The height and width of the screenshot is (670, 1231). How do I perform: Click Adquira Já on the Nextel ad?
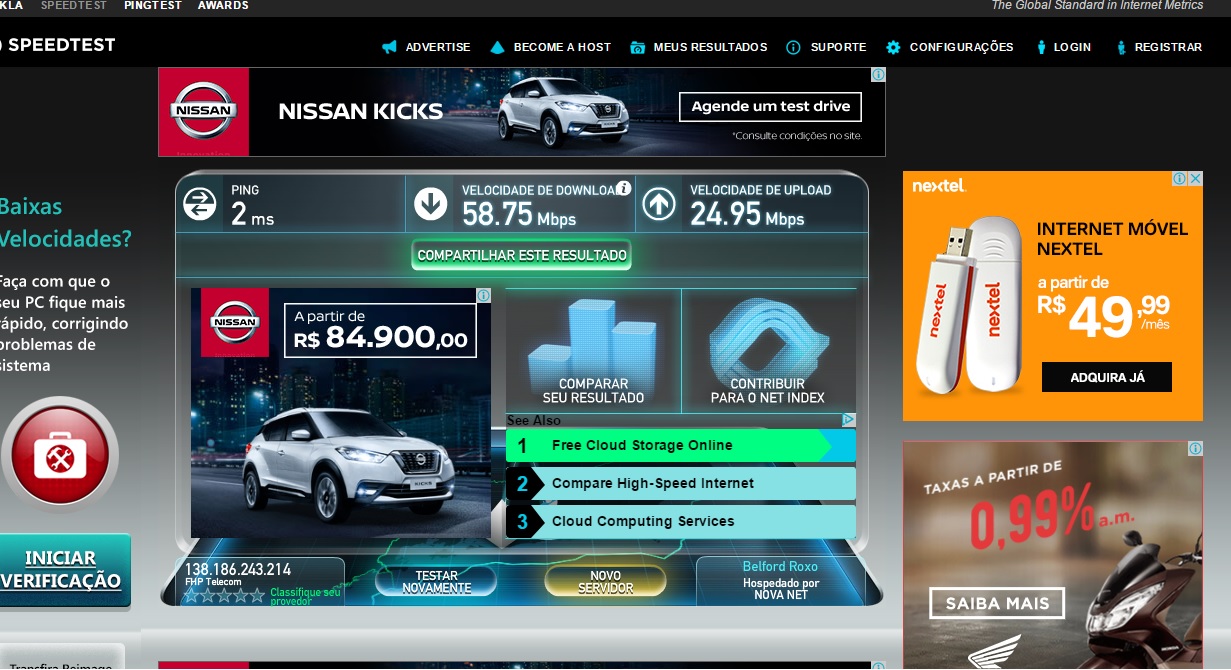1106,378
